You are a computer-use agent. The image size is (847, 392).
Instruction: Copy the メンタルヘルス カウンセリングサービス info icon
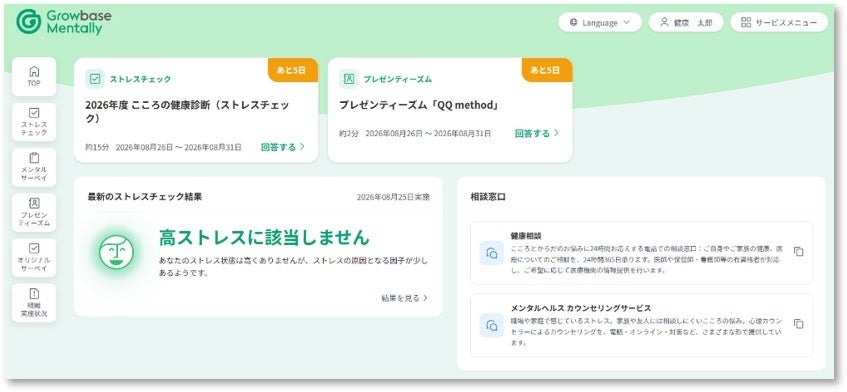tap(798, 324)
